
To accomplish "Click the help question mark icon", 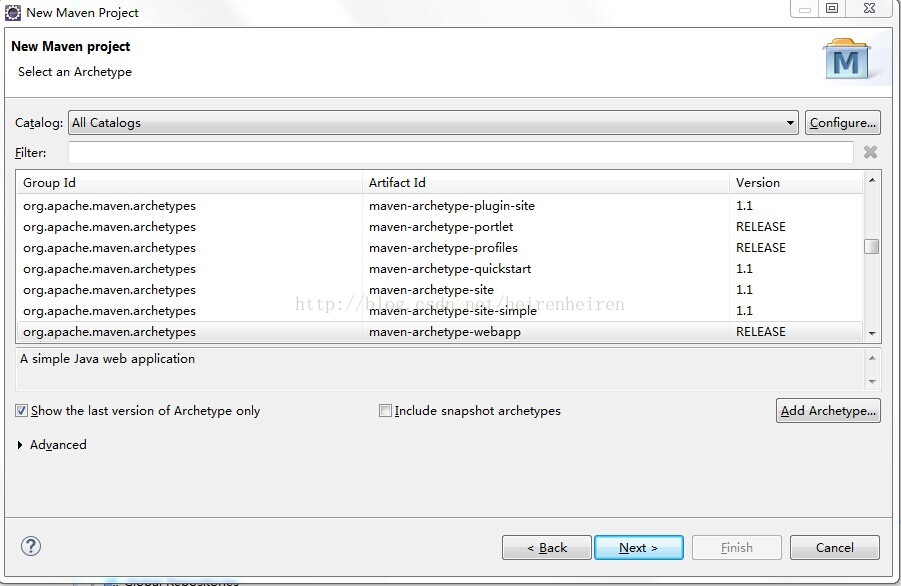I will [31, 546].
